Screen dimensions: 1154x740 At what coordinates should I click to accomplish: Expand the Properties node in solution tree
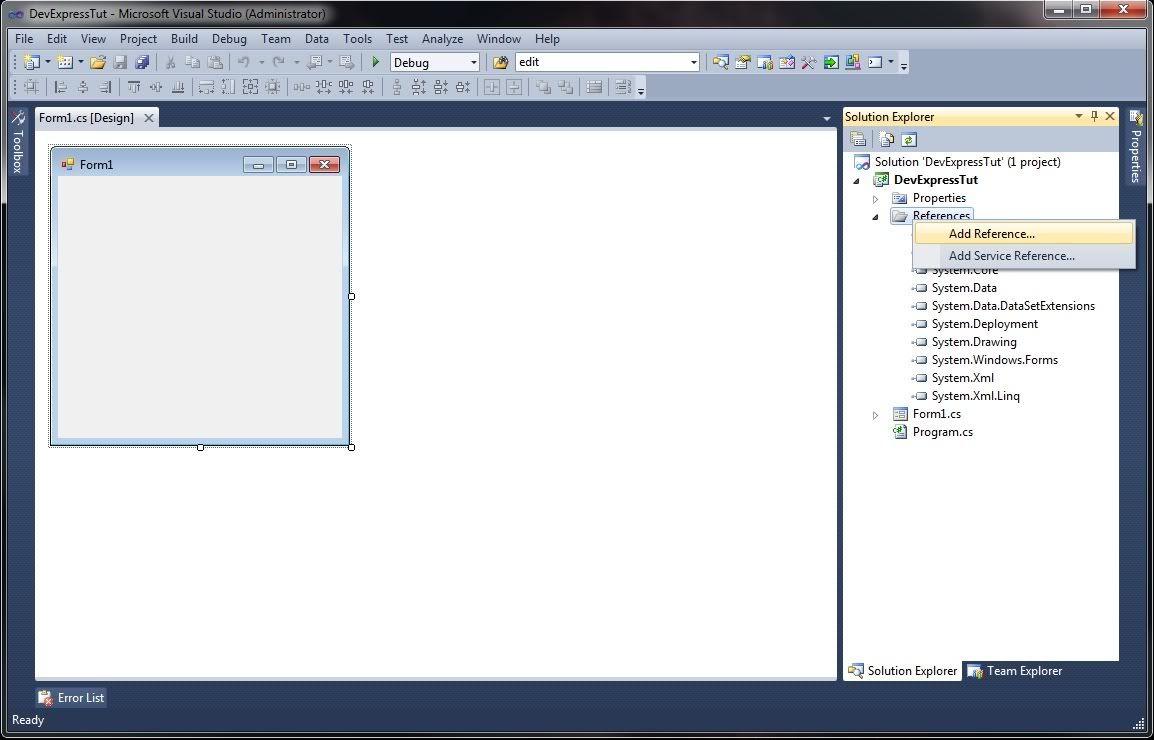tap(876, 198)
